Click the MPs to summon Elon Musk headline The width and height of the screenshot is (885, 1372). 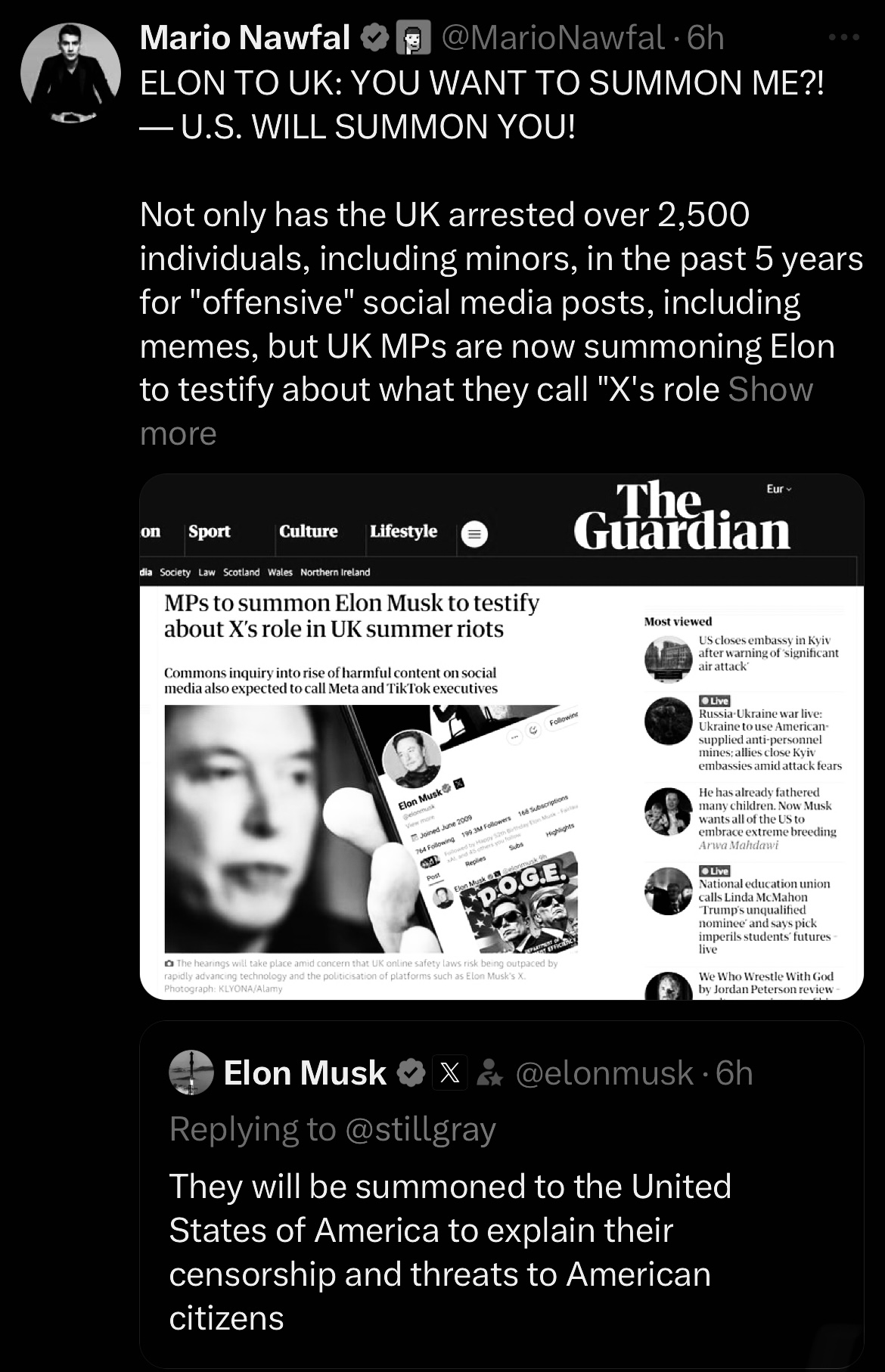tap(352, 616)
